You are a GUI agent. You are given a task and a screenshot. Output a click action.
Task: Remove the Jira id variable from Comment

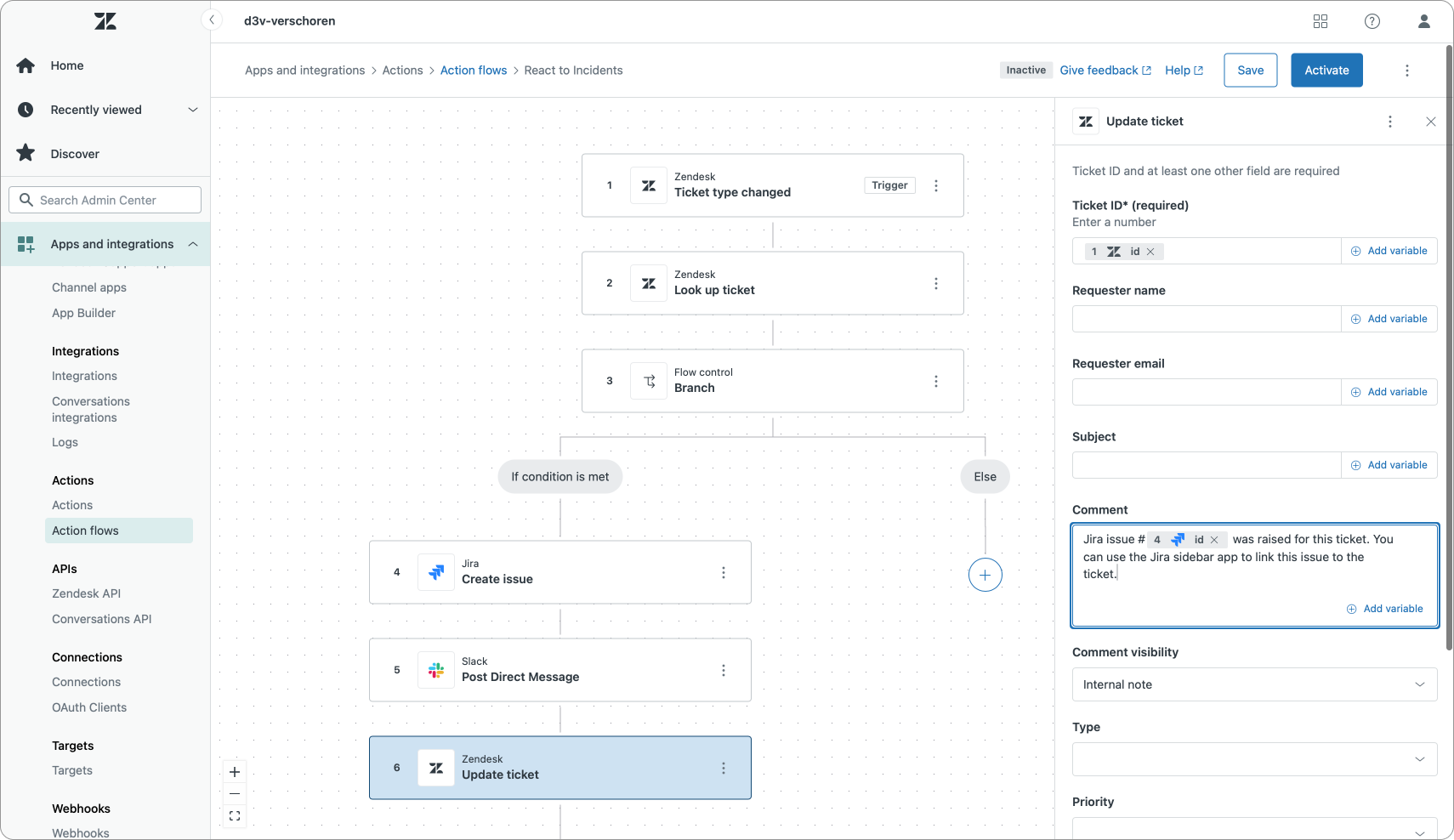point(1214,540)
